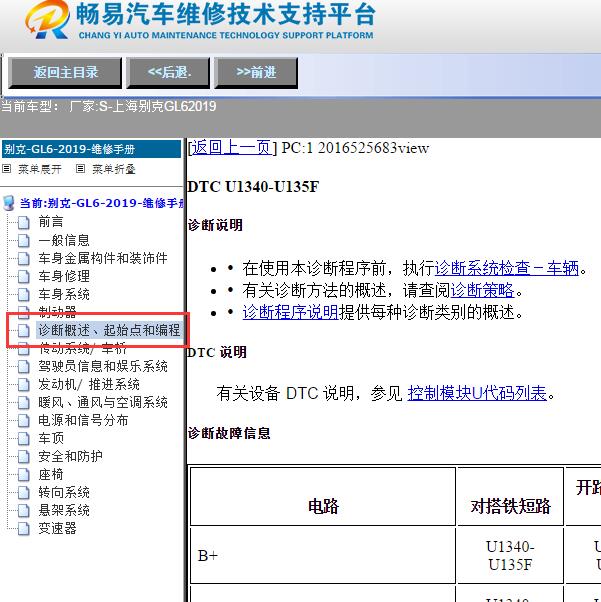Open 安全和防护 section

coord(70,457)
